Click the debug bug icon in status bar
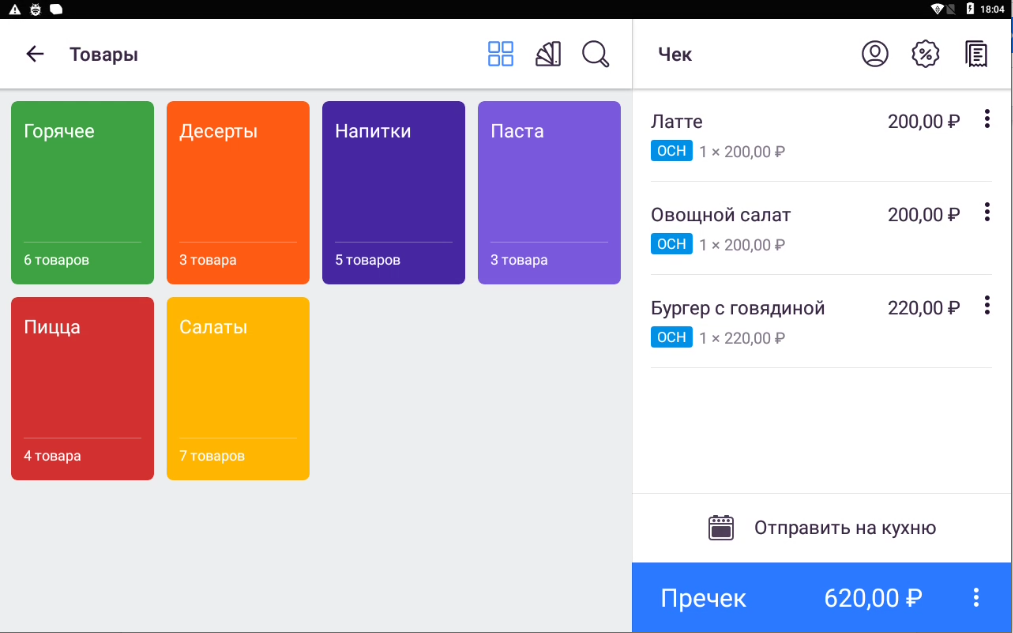Viewport: 1013px width, 633px height. click(x=36, y=9)
